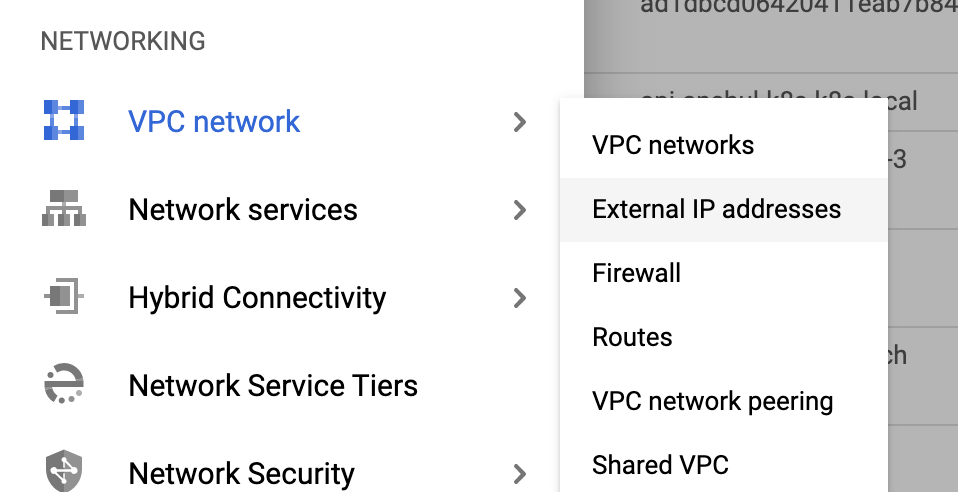Open Network Service Tiers page
958x492 pixels.
273,386
